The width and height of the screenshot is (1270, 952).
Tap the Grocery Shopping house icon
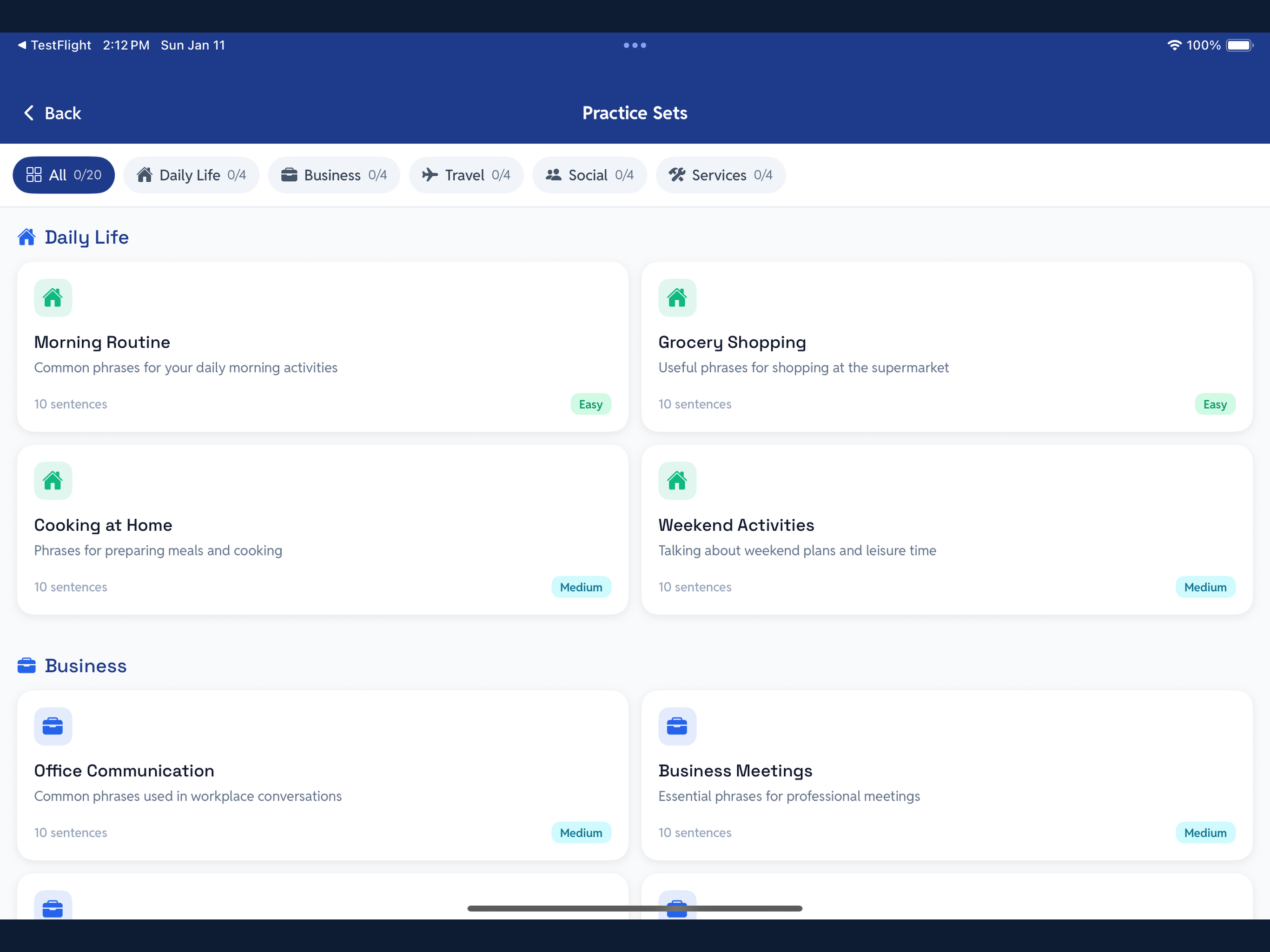677,297
